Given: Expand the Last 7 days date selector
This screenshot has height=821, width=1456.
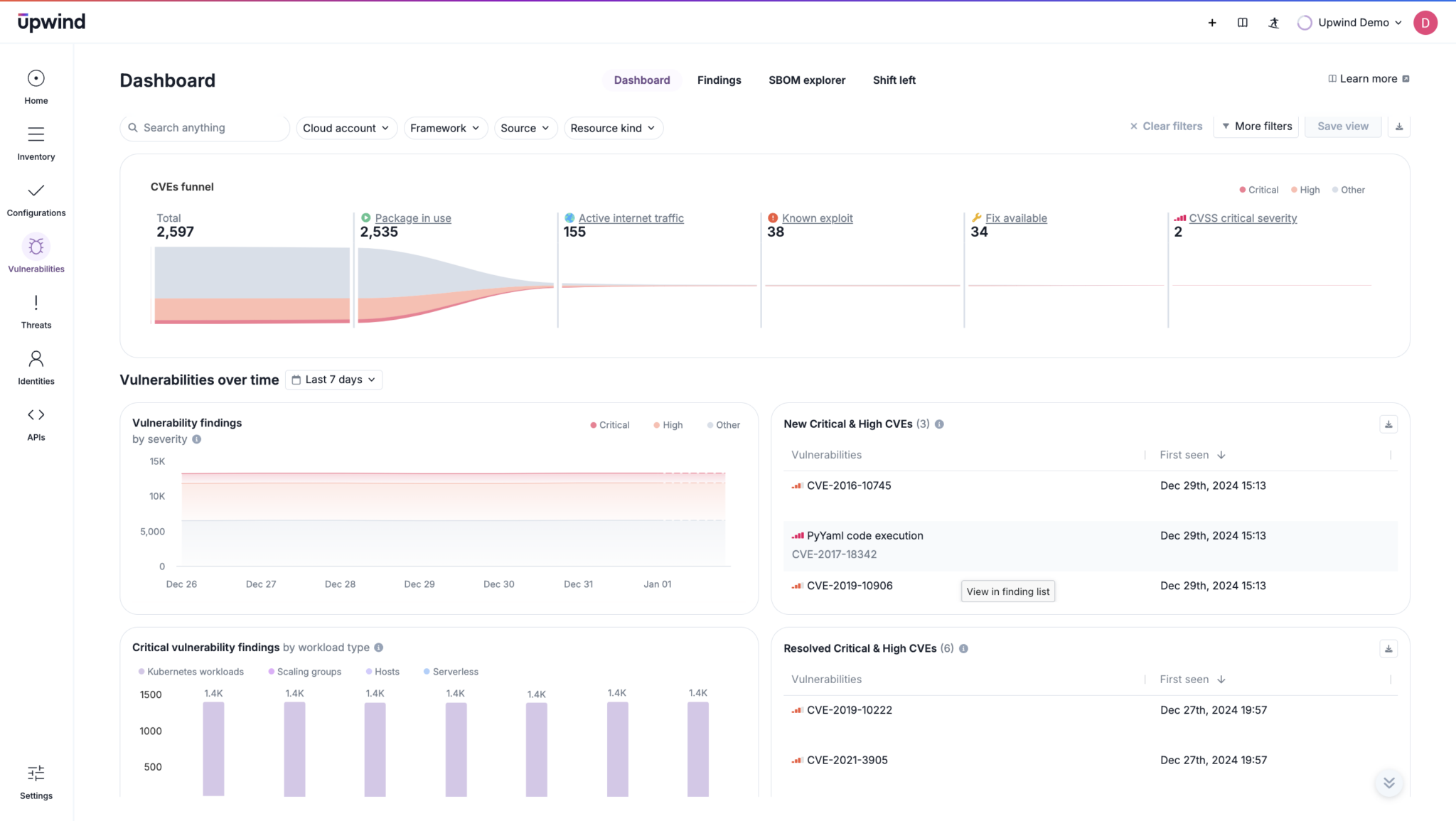Looking at the screenshot, I should point(333,379).
